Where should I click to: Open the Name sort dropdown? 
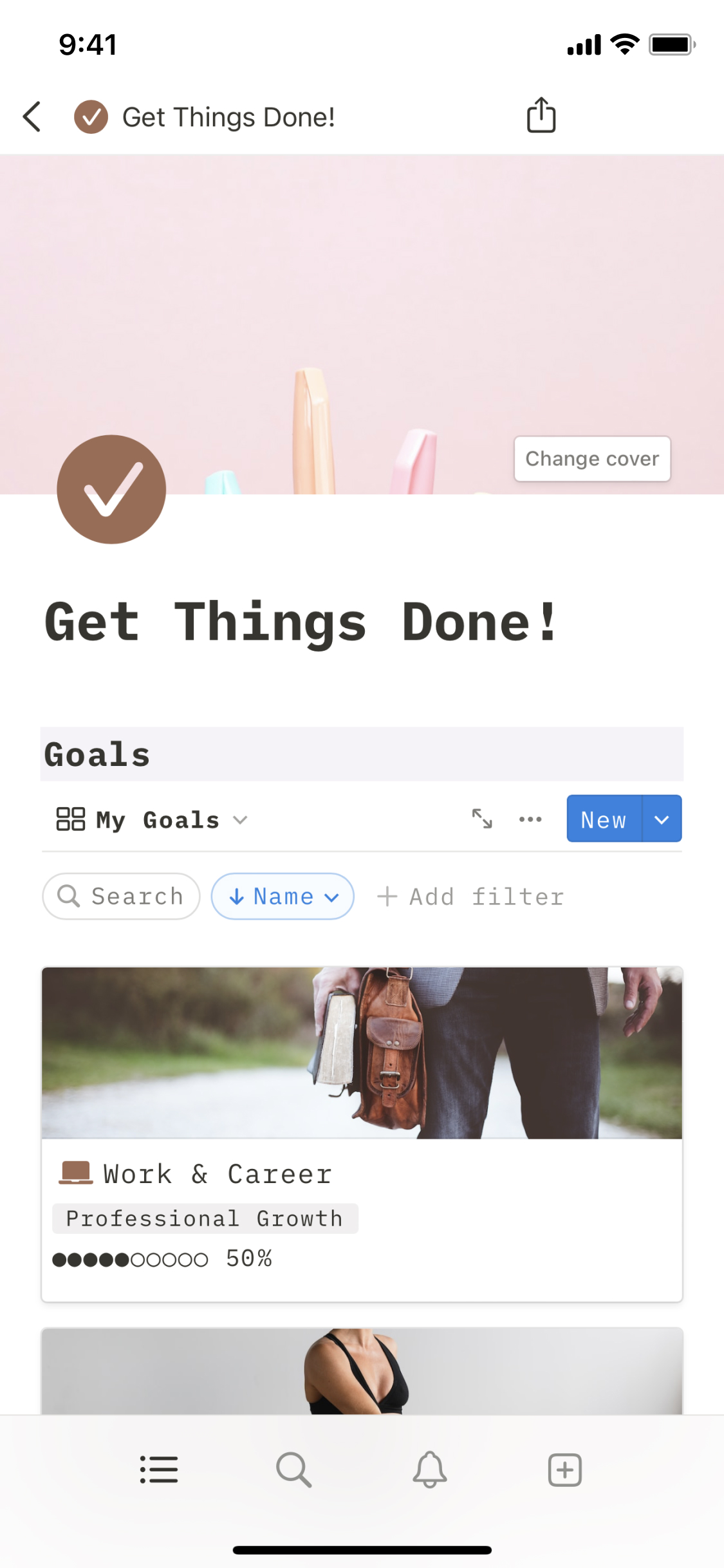tap(283, 896)
